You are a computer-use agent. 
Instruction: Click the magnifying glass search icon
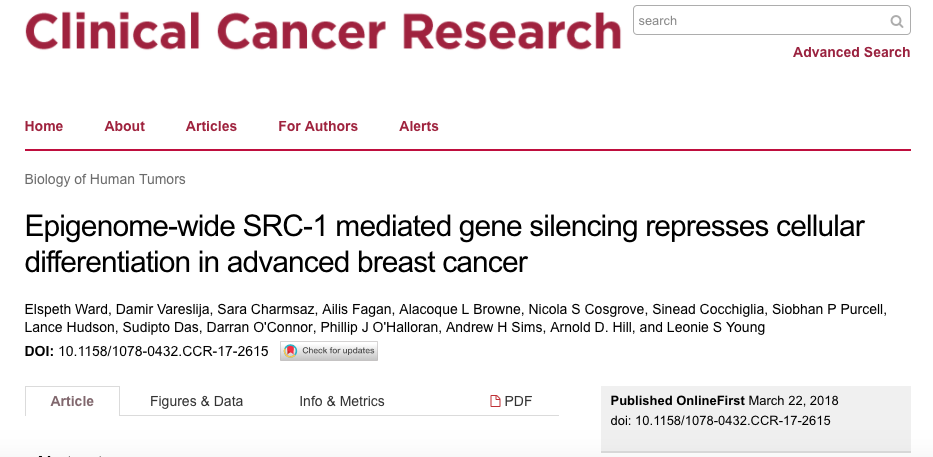(896, 21)
